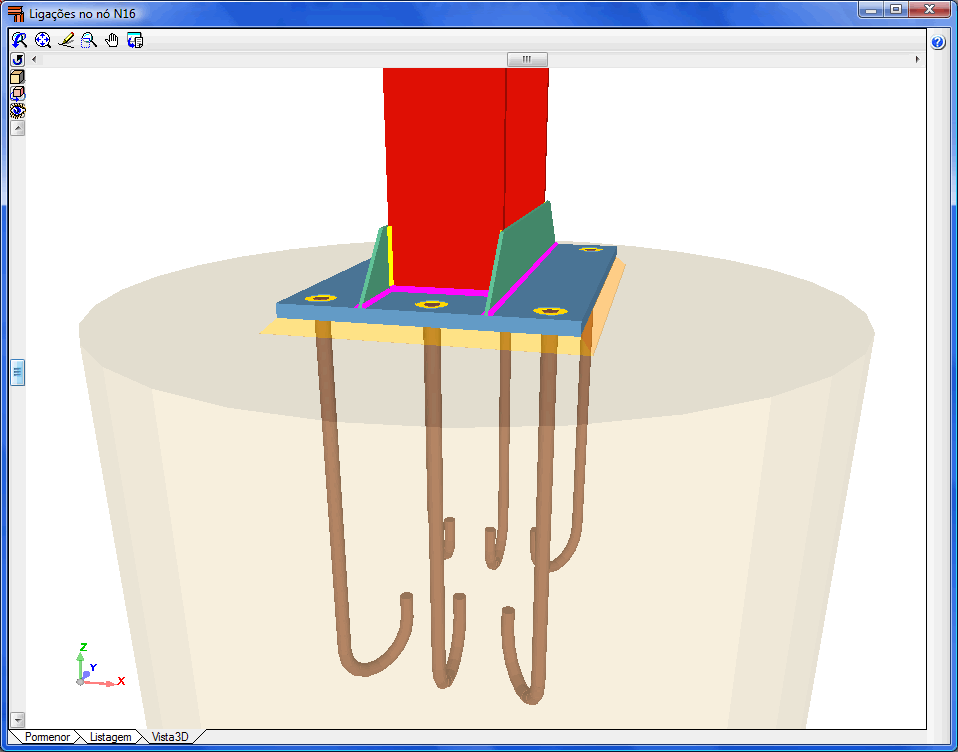Close the Ligações no nó N16 window
Screen dimensions: 958x752
point(929,9)
